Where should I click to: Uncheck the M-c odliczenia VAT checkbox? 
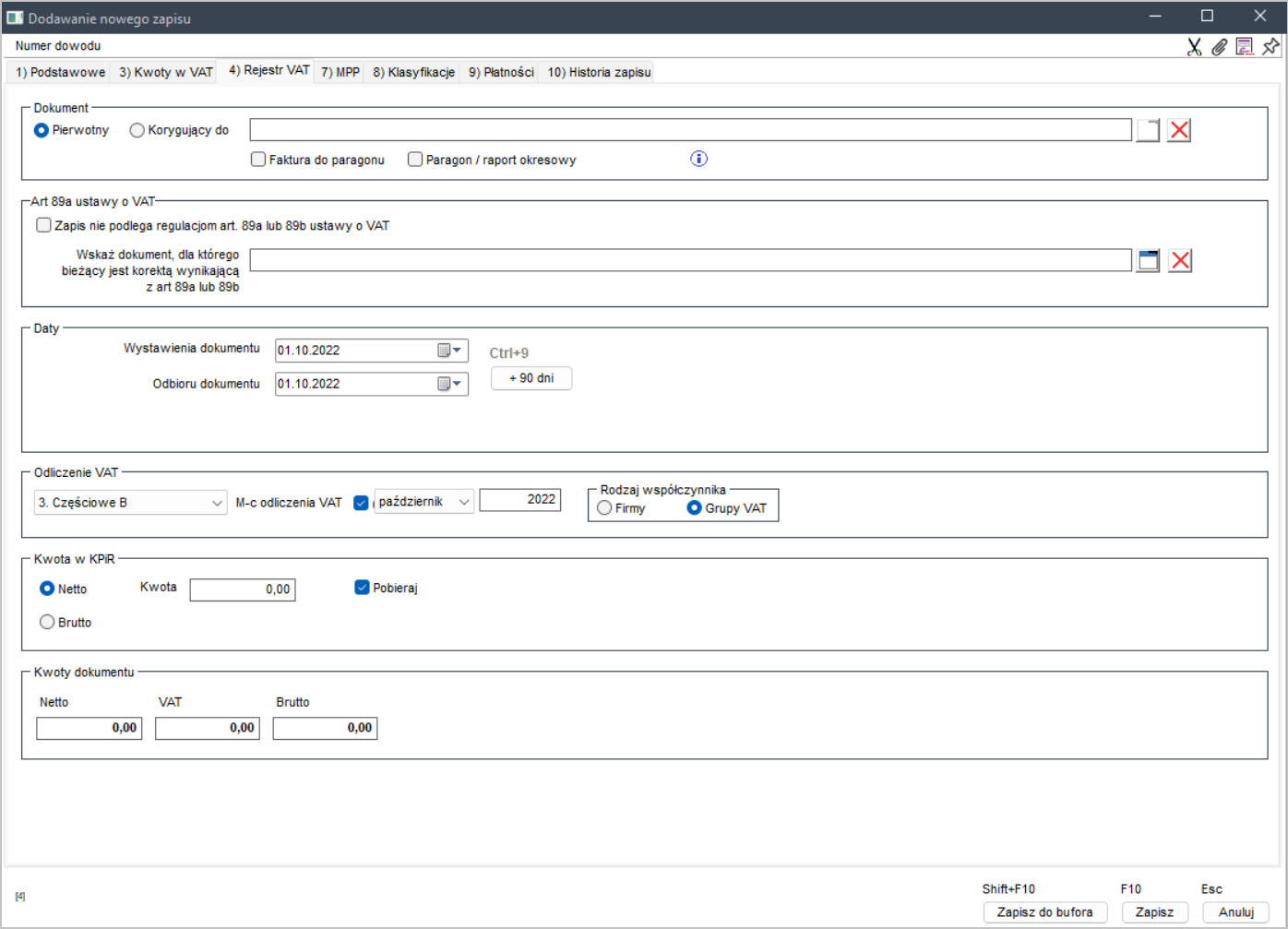coord(362,503)
